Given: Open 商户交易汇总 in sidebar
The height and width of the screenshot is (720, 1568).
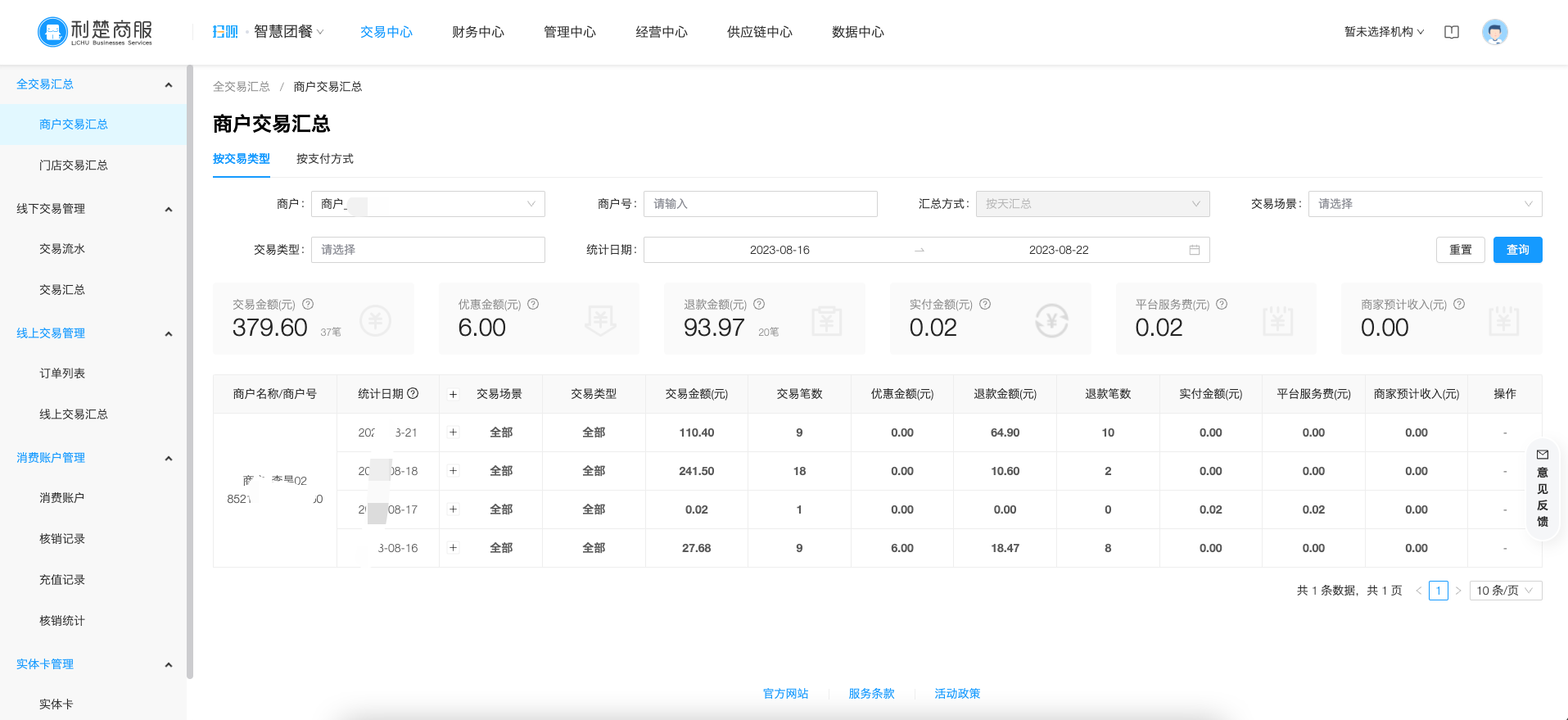Looking at the screenshot, I should click(x=93, y=125).
